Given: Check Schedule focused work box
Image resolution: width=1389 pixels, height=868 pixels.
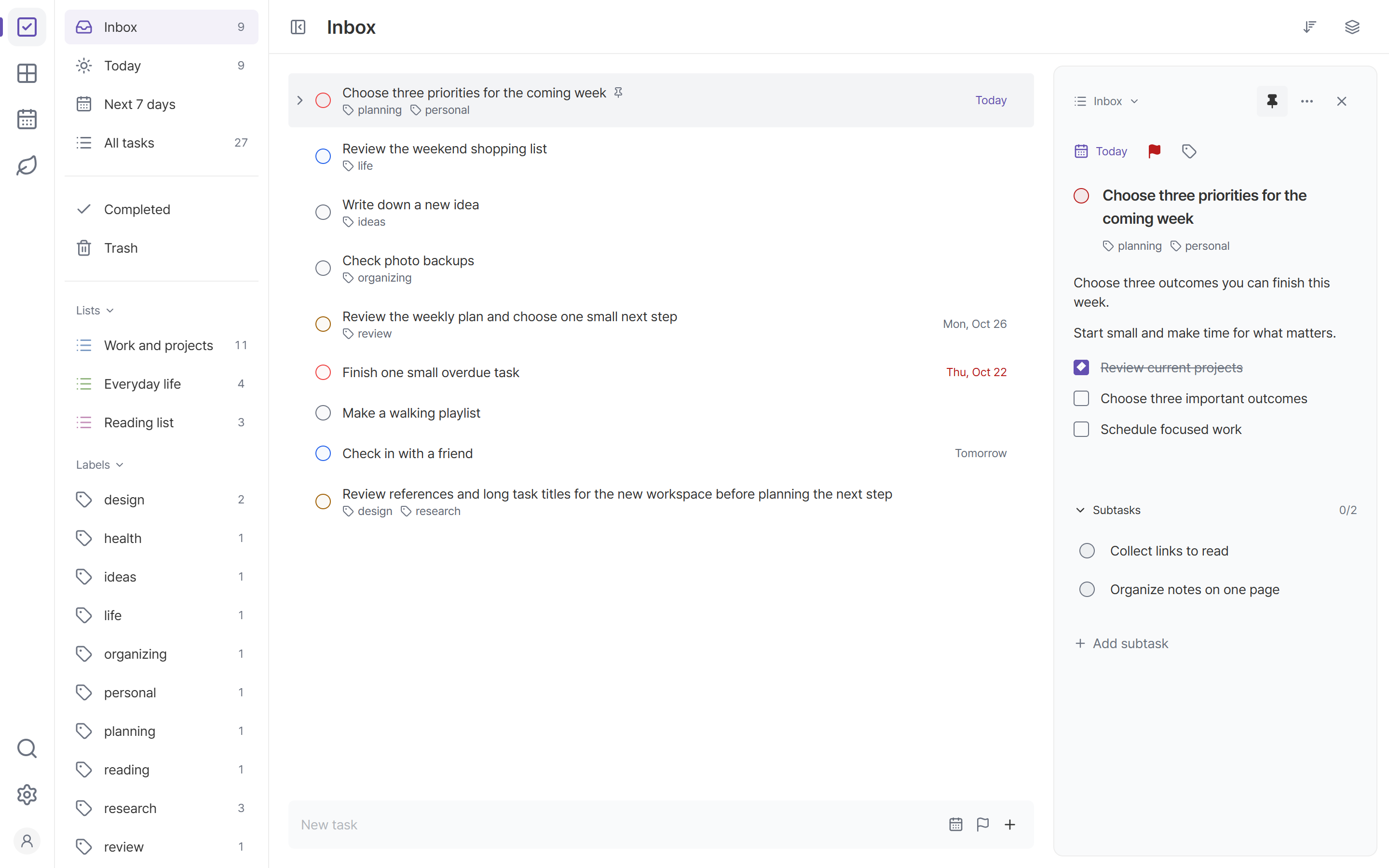Looking at the screenshot, I should coord(1081,429).
